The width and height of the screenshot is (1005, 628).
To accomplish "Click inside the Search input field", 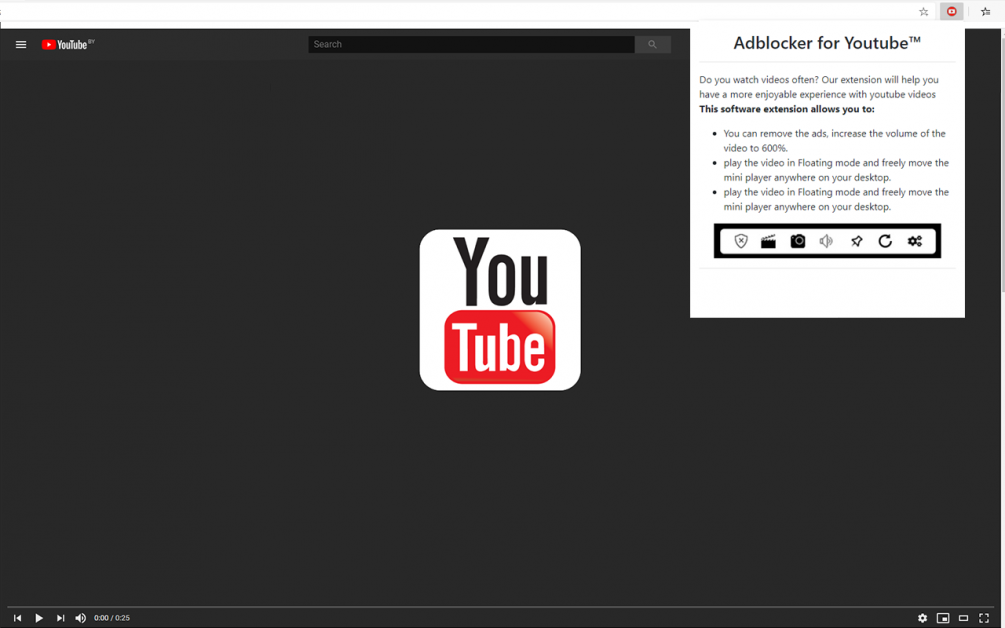I will tap(470, 44).
